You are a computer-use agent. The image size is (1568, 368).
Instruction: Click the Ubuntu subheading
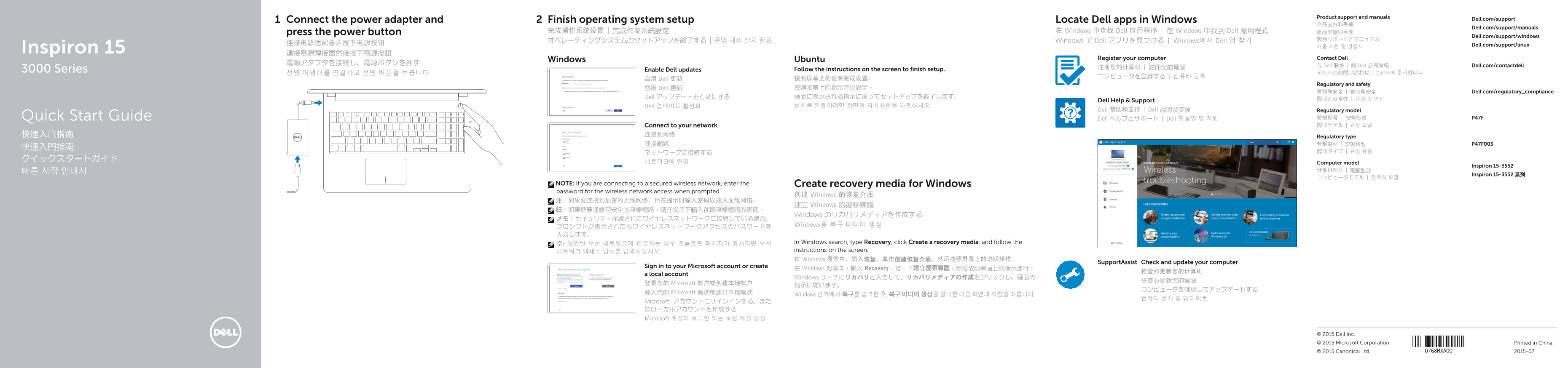click(x=810, y=59)
